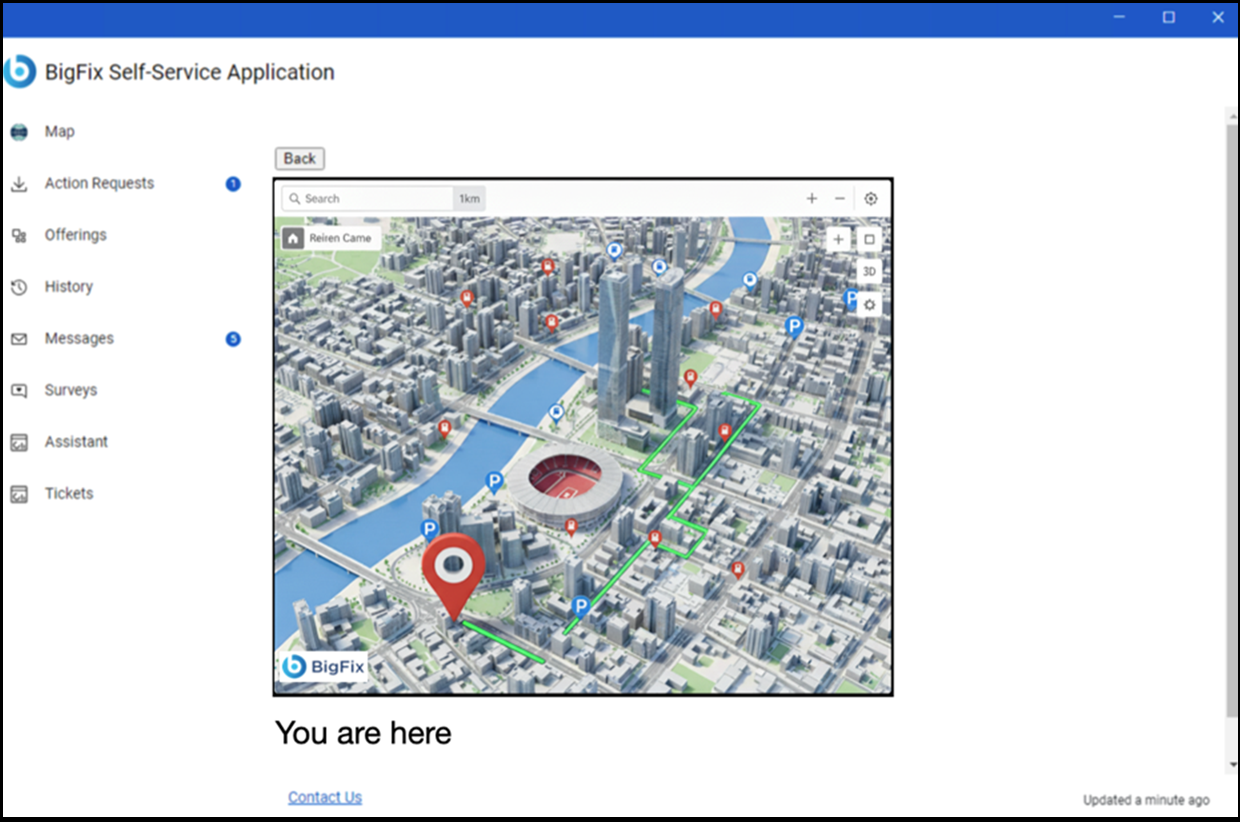Viewport: 1240px width, 822px height.
Task: Open the Contact Us link
Action: [325, 796]
